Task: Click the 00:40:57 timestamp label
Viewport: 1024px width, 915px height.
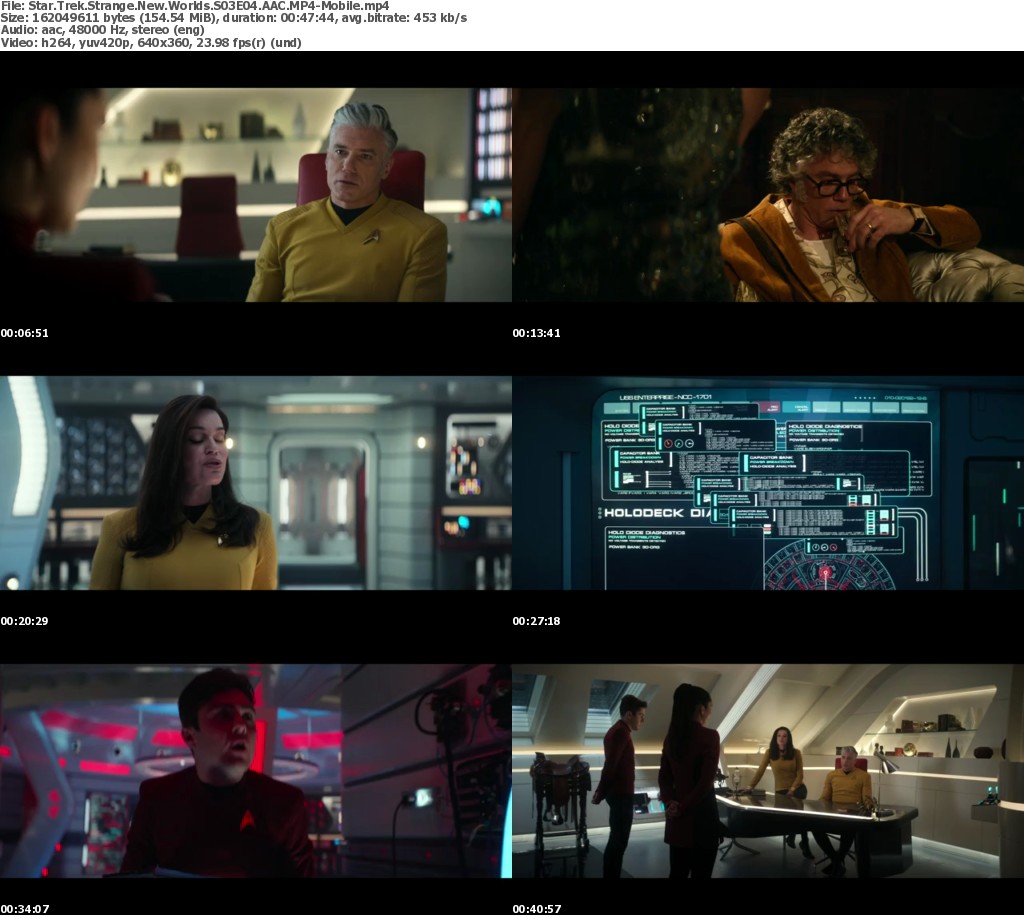Action: tap(536, 909)
